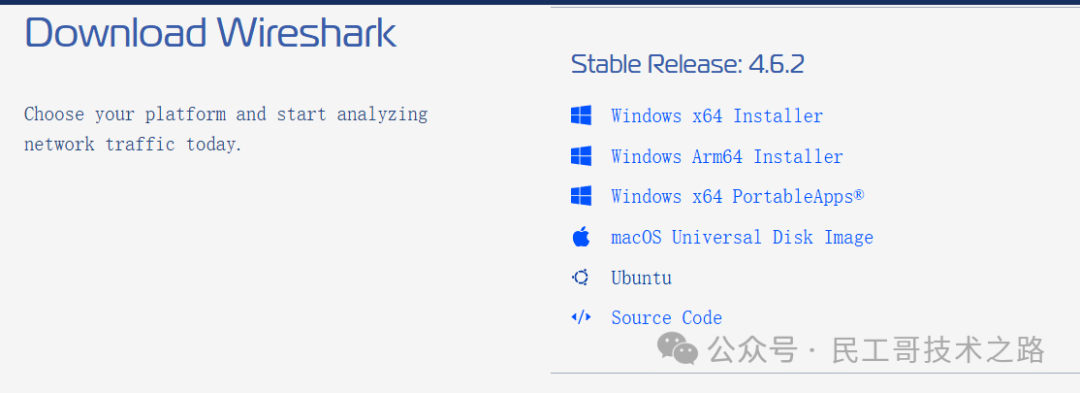Download the Windows x64 Installer
This screenshot has height=393, width=1080.
716,116
